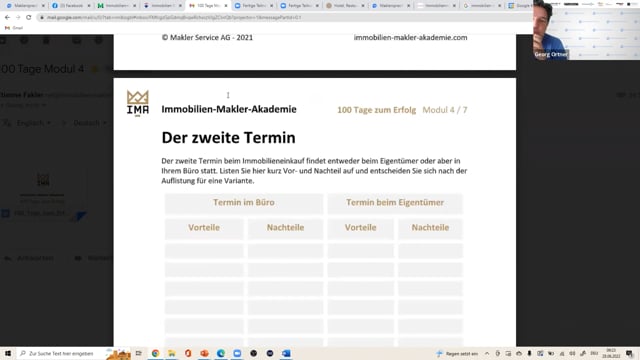The width and height of the screenshot is (640, 360).
Task: Click 'Immobilien-Makler-Akademie' header text
Action: point(229,109)
